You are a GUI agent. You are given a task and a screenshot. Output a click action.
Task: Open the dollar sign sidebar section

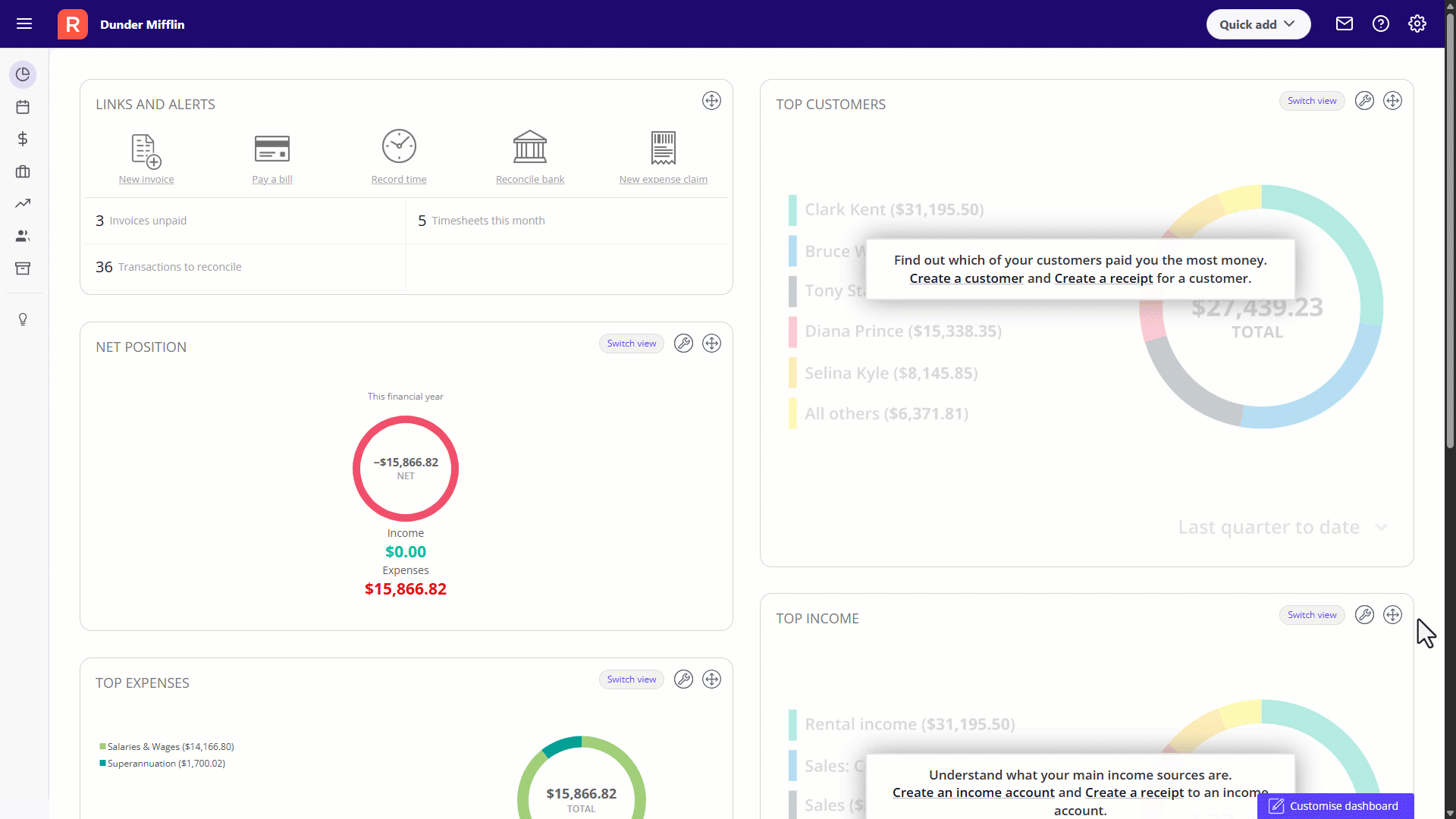[23, 139]
